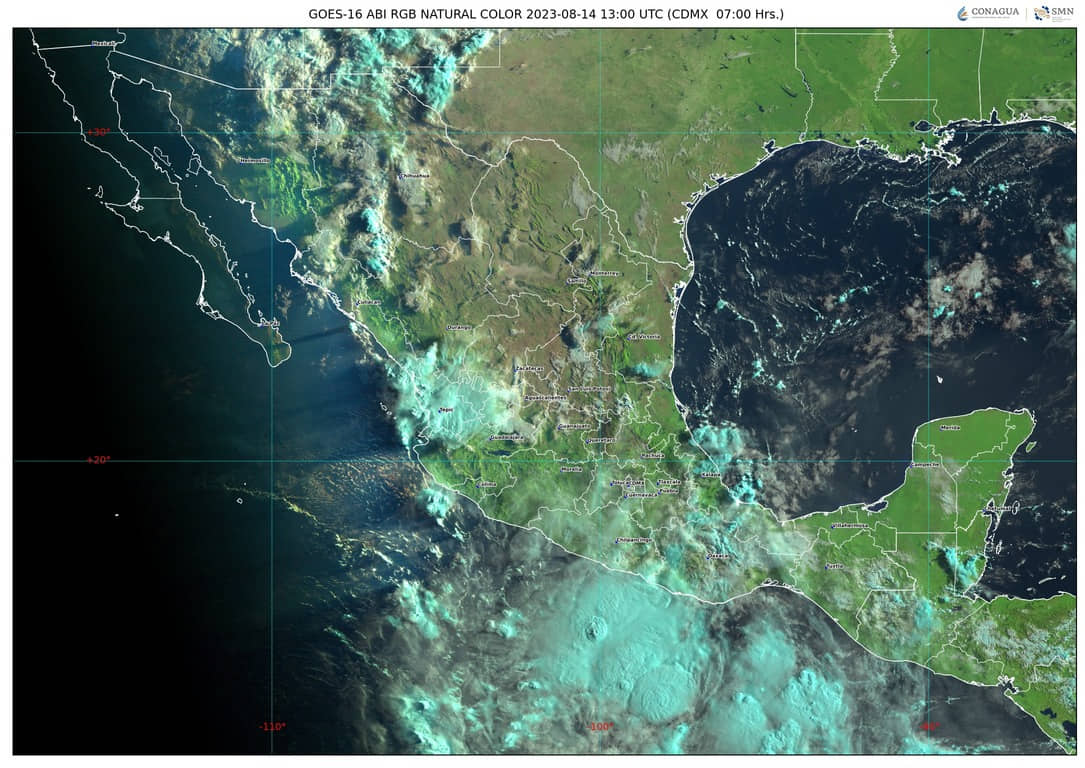The height and width of the screenshot is (768, 1085).
Task: Select the Chilpancingo city marker
Action: click(x=633, y=540)
